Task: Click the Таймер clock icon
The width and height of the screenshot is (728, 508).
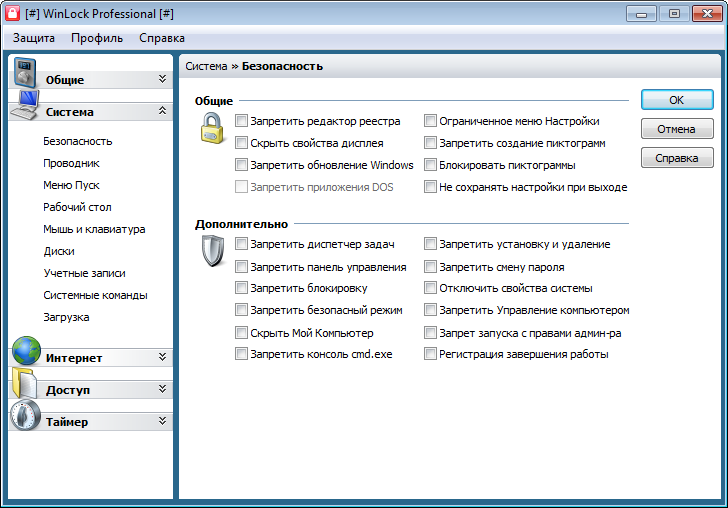Action: (26, 415)
